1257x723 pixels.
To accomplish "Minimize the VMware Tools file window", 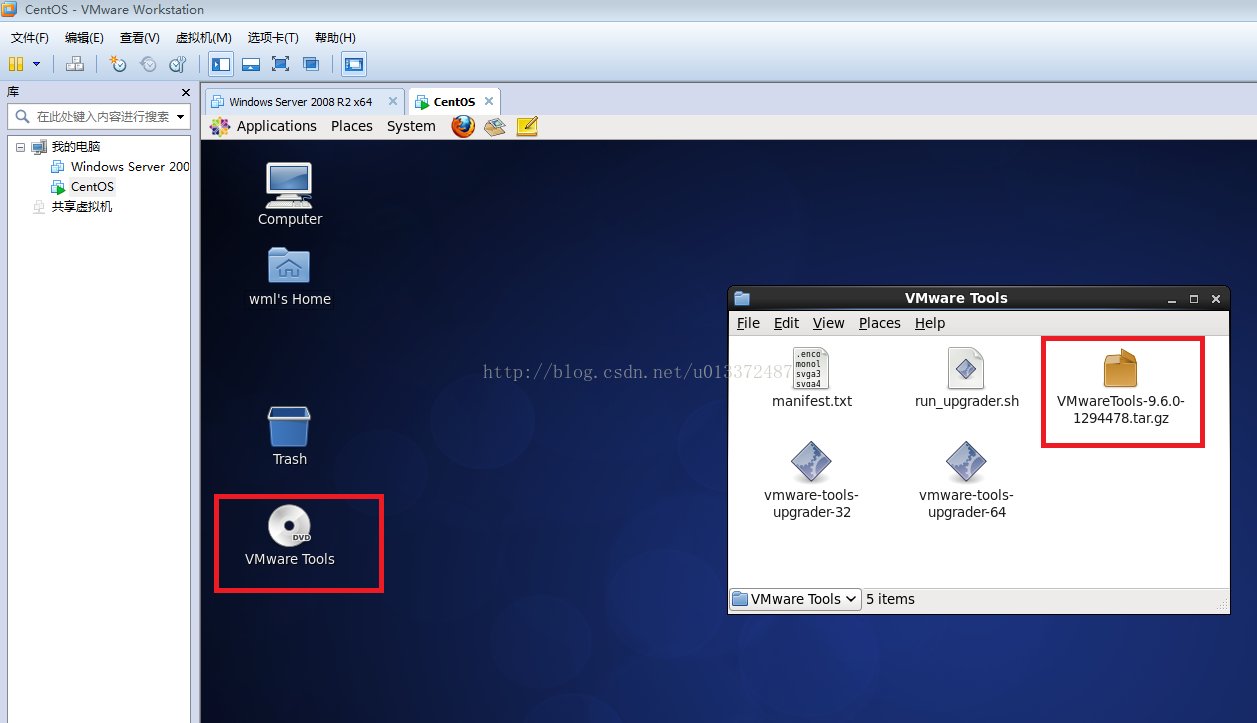I will 1171,299.
